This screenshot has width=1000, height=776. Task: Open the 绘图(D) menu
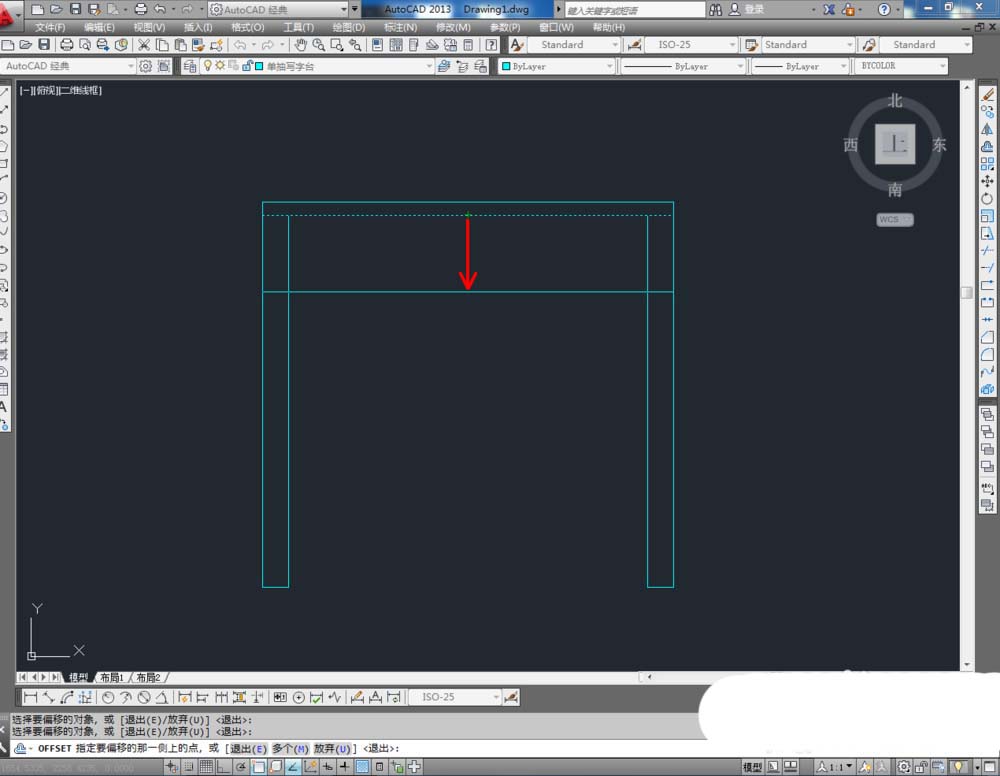point(349,27)
